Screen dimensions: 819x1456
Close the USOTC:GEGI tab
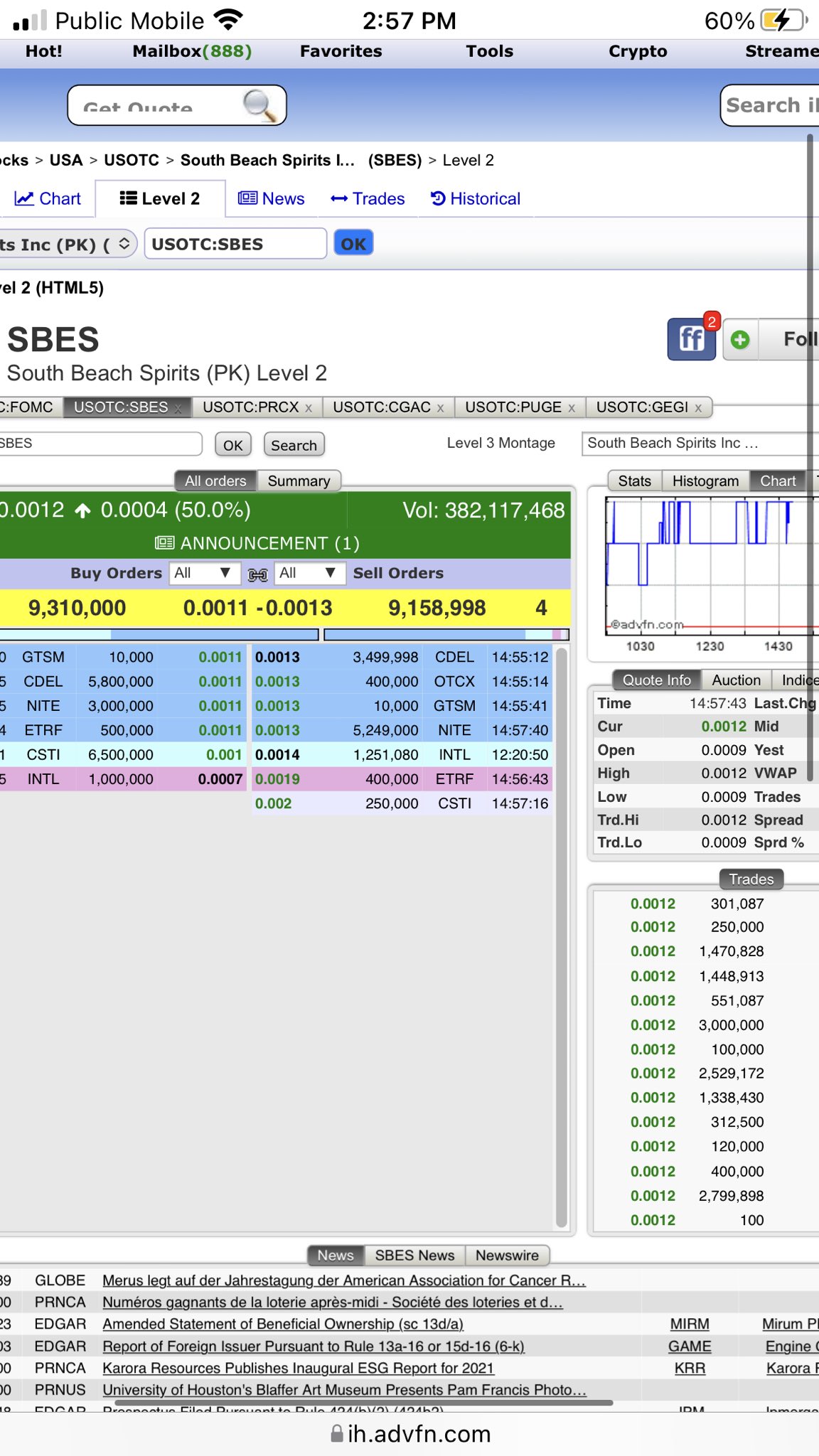pos(699,408)
